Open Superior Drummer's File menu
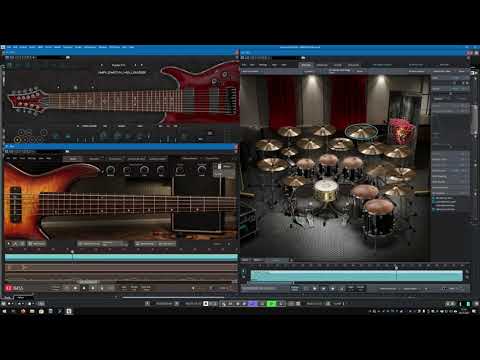Viewport: 480px width, 360px height. 244,65
